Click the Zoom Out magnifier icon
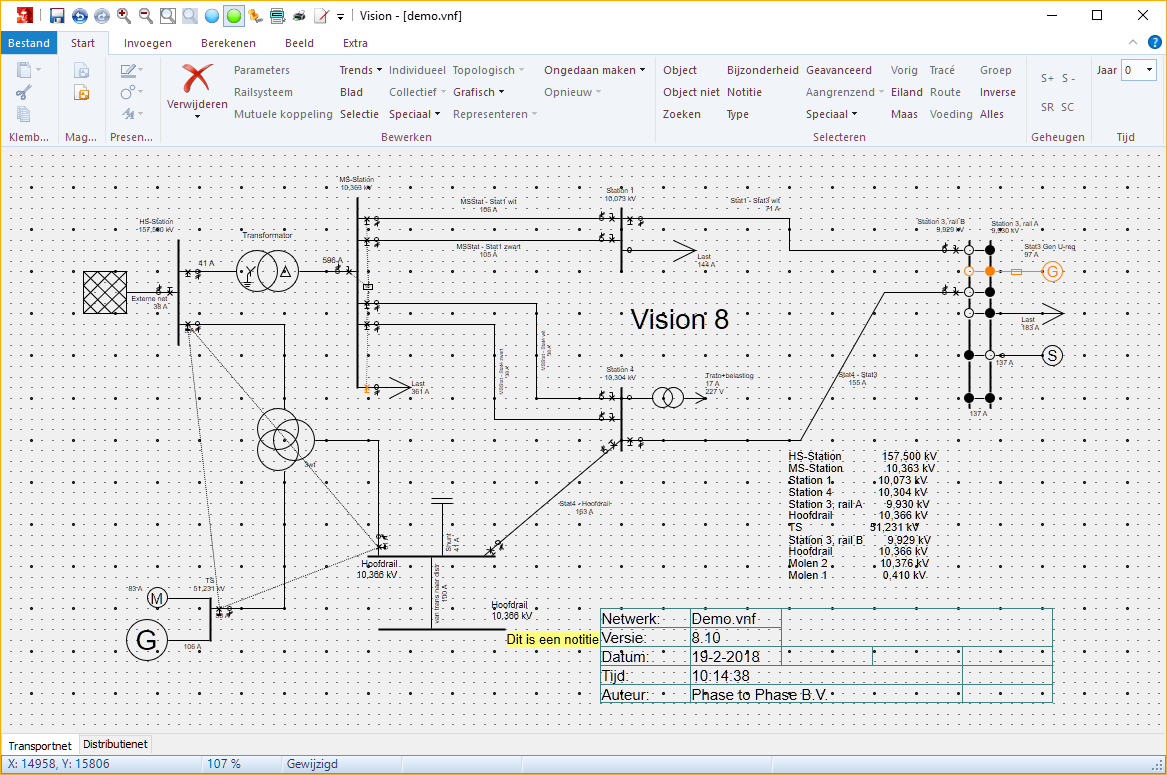The image size is (1167, 775). [x=146, y=16]
